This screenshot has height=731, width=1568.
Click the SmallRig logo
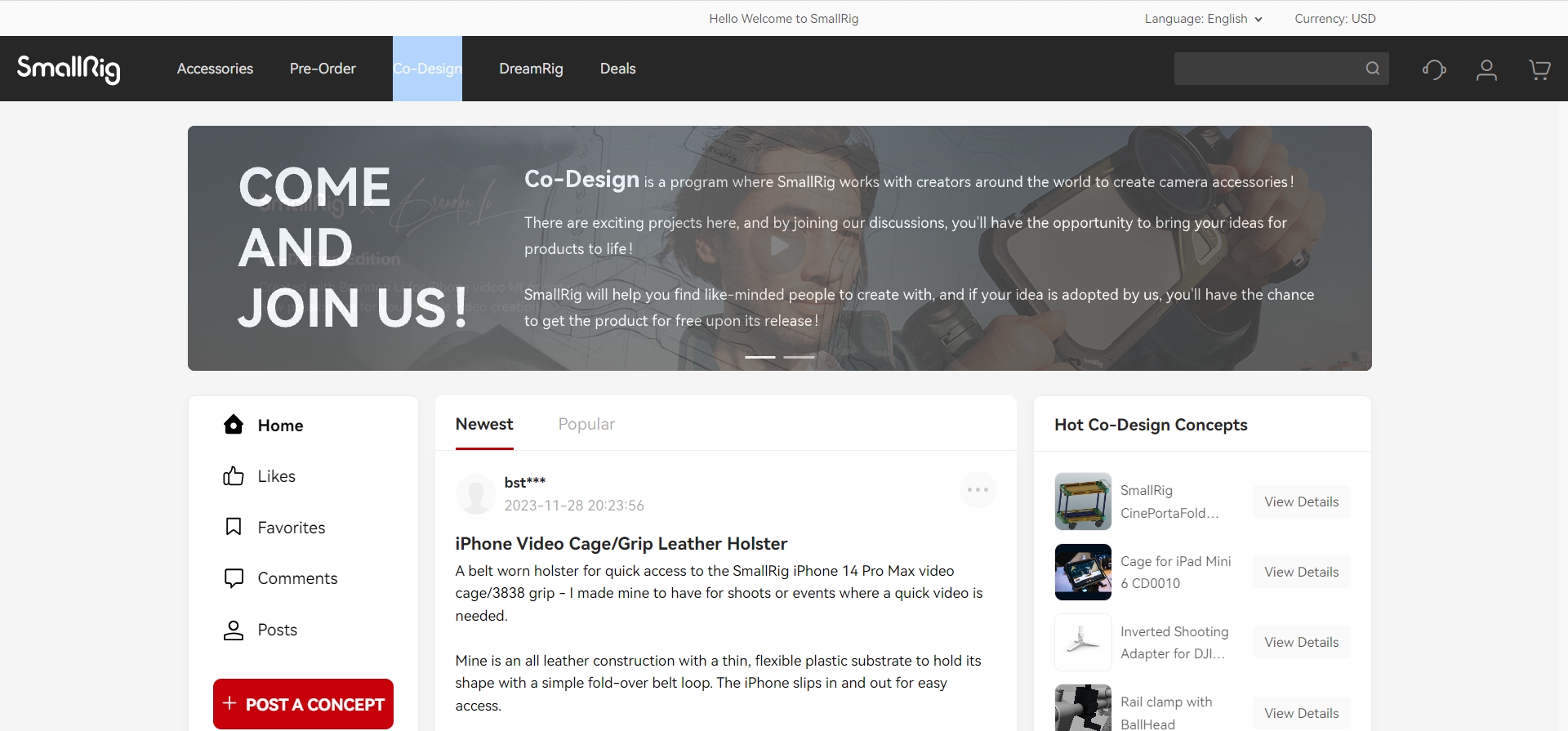(69, 69)
